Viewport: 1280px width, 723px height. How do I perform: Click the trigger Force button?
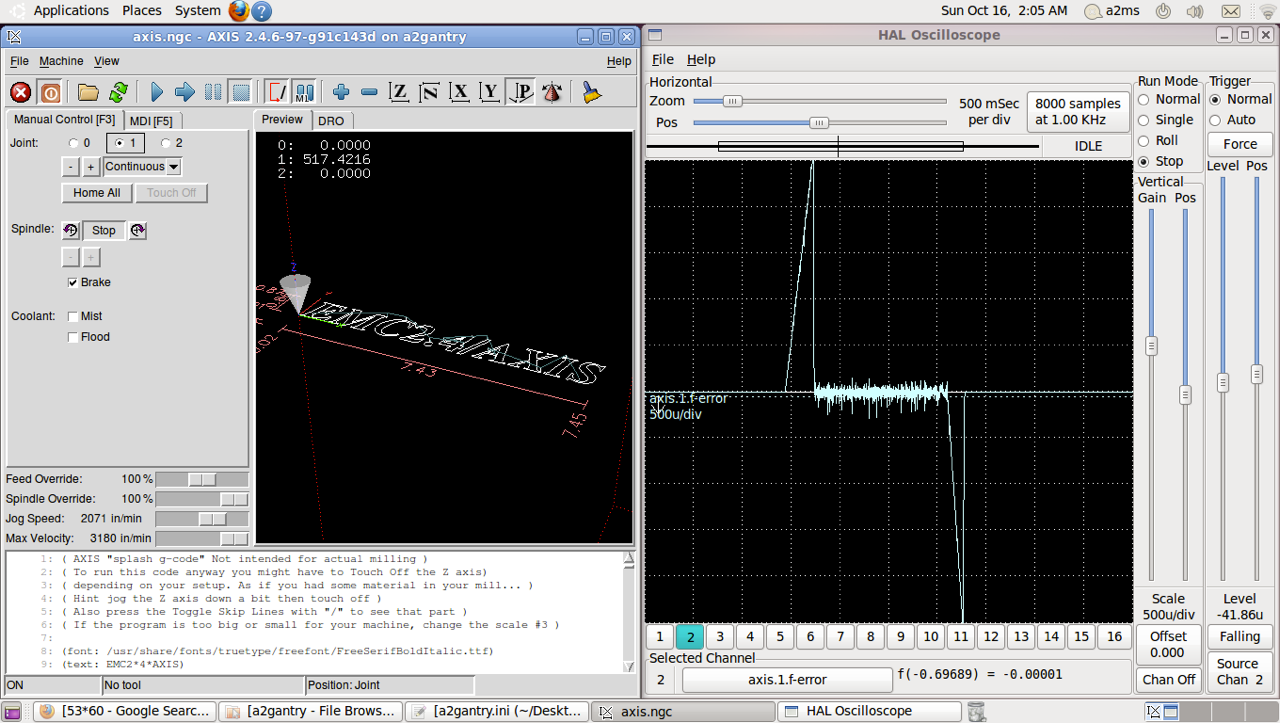[x=1240, y=144]
